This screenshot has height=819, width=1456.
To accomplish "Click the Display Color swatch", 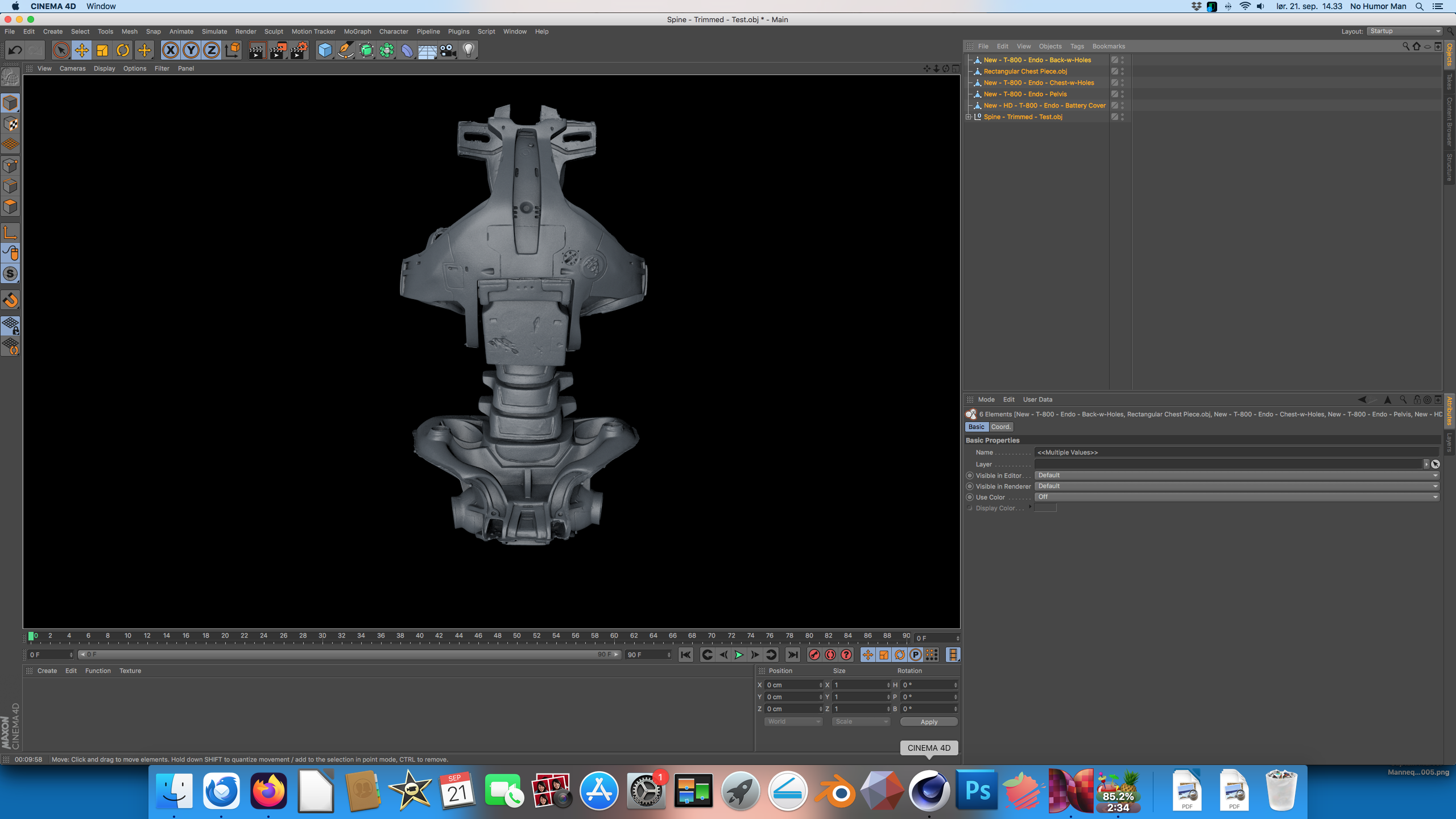I will coord(1045,508).
